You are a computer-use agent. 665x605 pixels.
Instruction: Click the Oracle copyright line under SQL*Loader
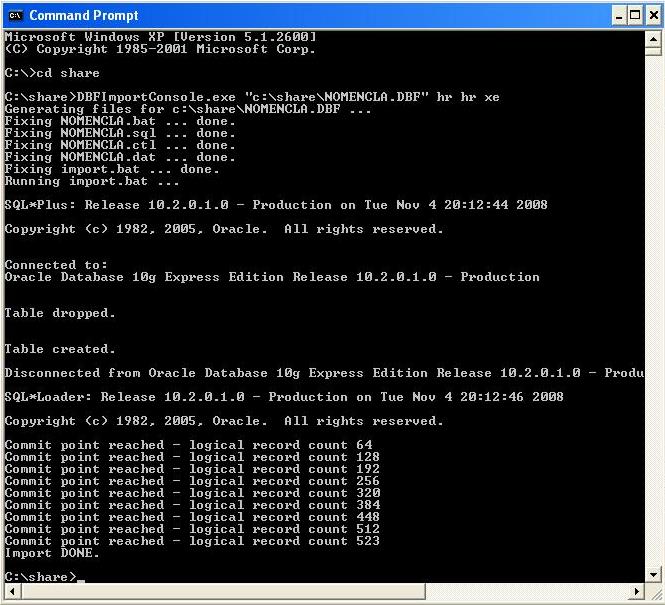coord(224,421)
